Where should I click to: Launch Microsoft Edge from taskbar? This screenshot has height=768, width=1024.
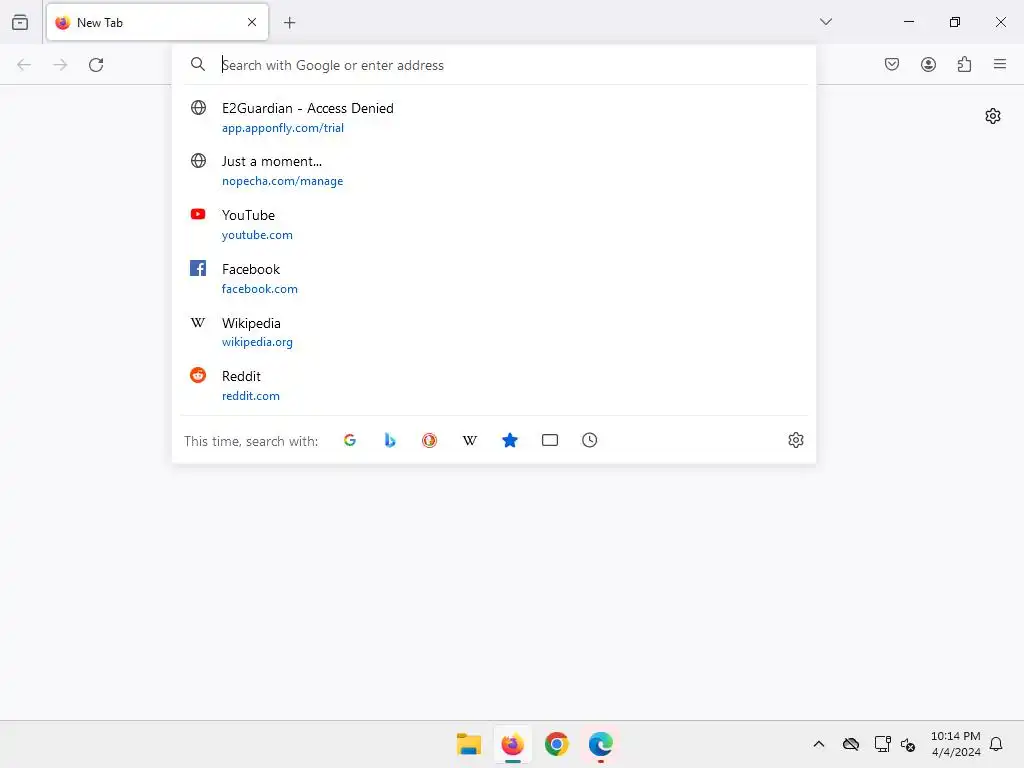point(600,744)
